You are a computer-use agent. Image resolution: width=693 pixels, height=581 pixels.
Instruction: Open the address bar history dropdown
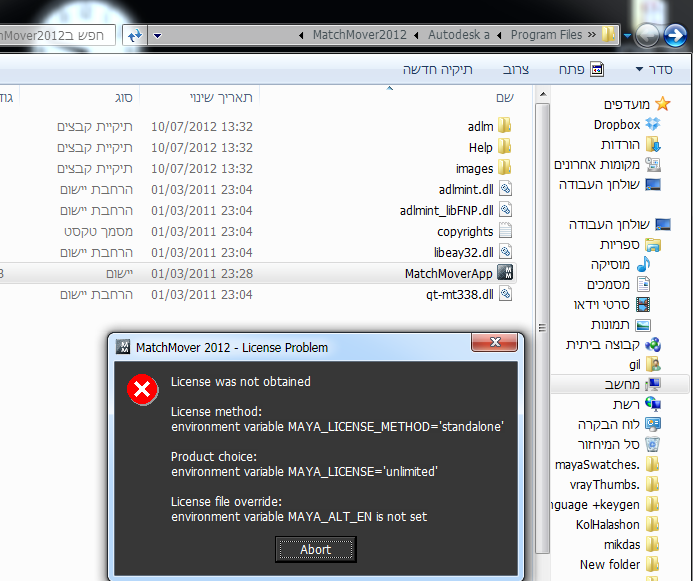click(x=157, y=35)
